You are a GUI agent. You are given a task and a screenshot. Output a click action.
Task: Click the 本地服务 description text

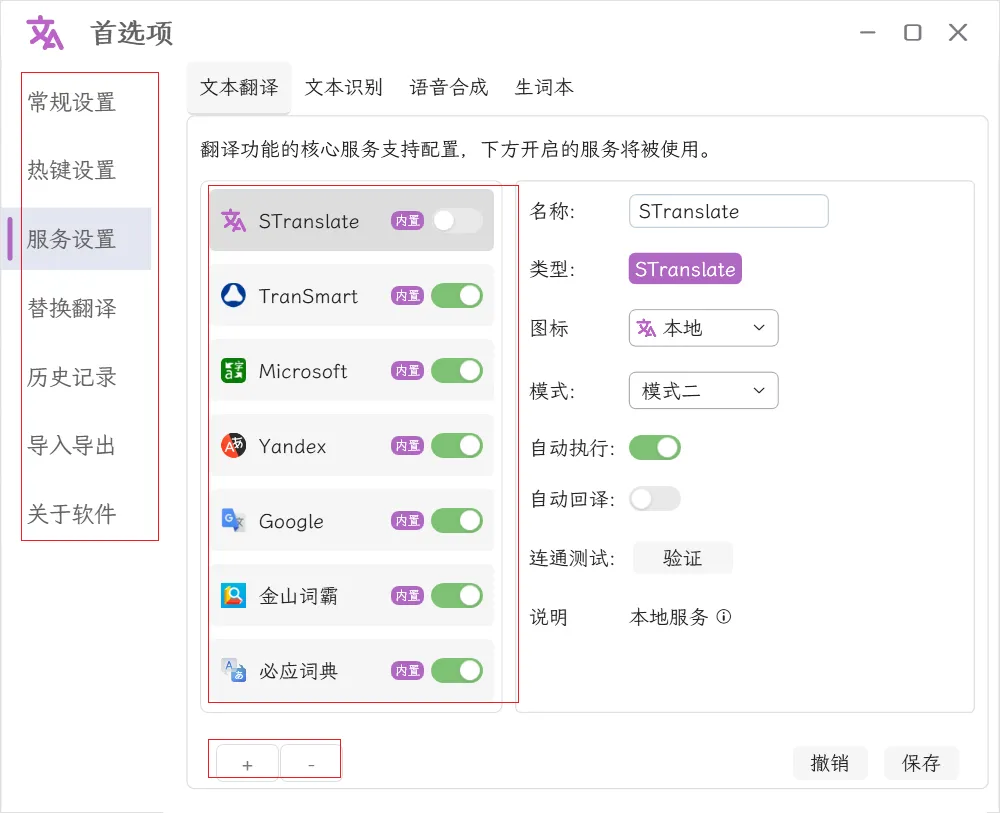pyautogui.click(x=669, y=617)
